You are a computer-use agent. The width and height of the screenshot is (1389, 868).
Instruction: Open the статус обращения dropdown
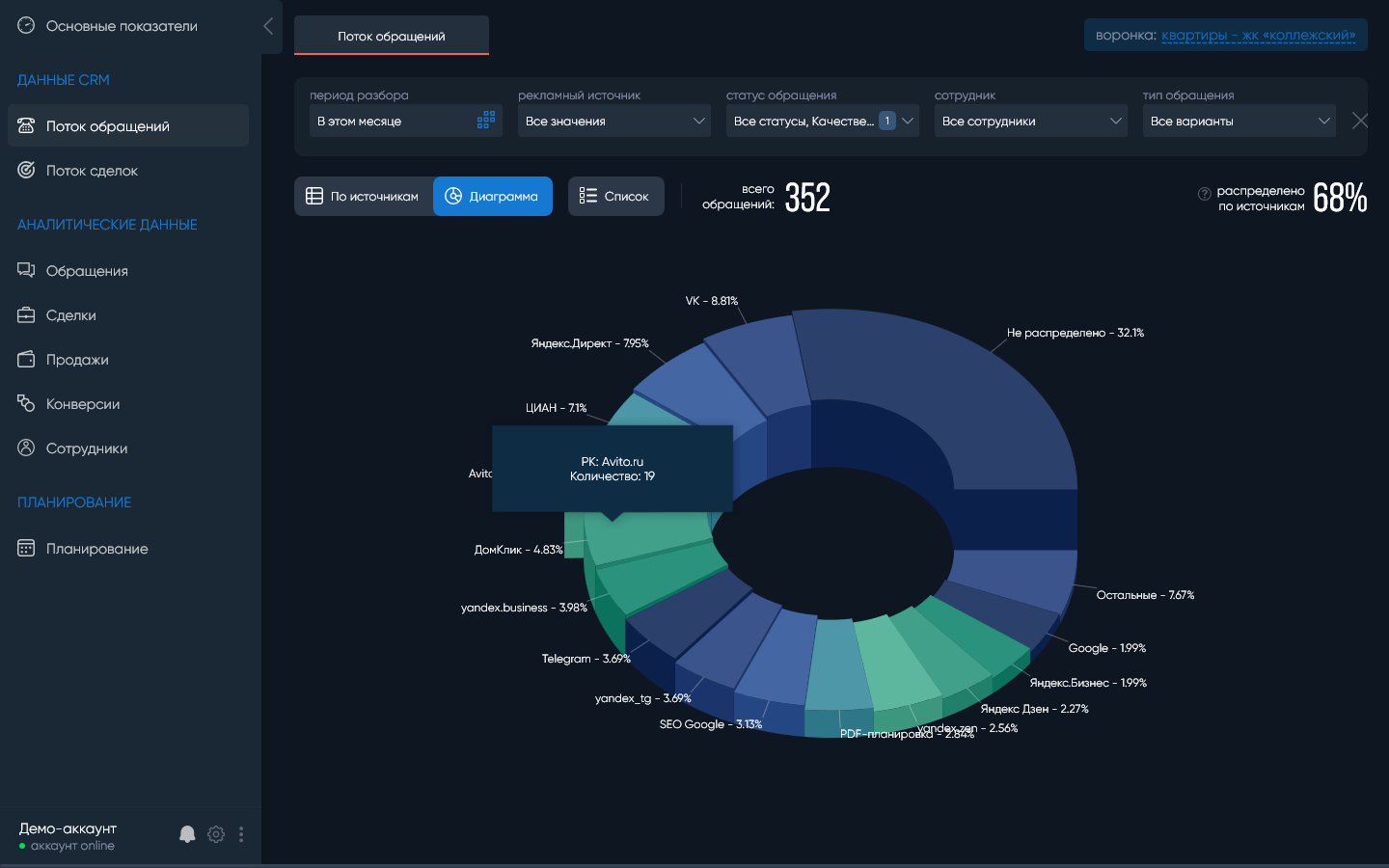[x=823, y=121]
